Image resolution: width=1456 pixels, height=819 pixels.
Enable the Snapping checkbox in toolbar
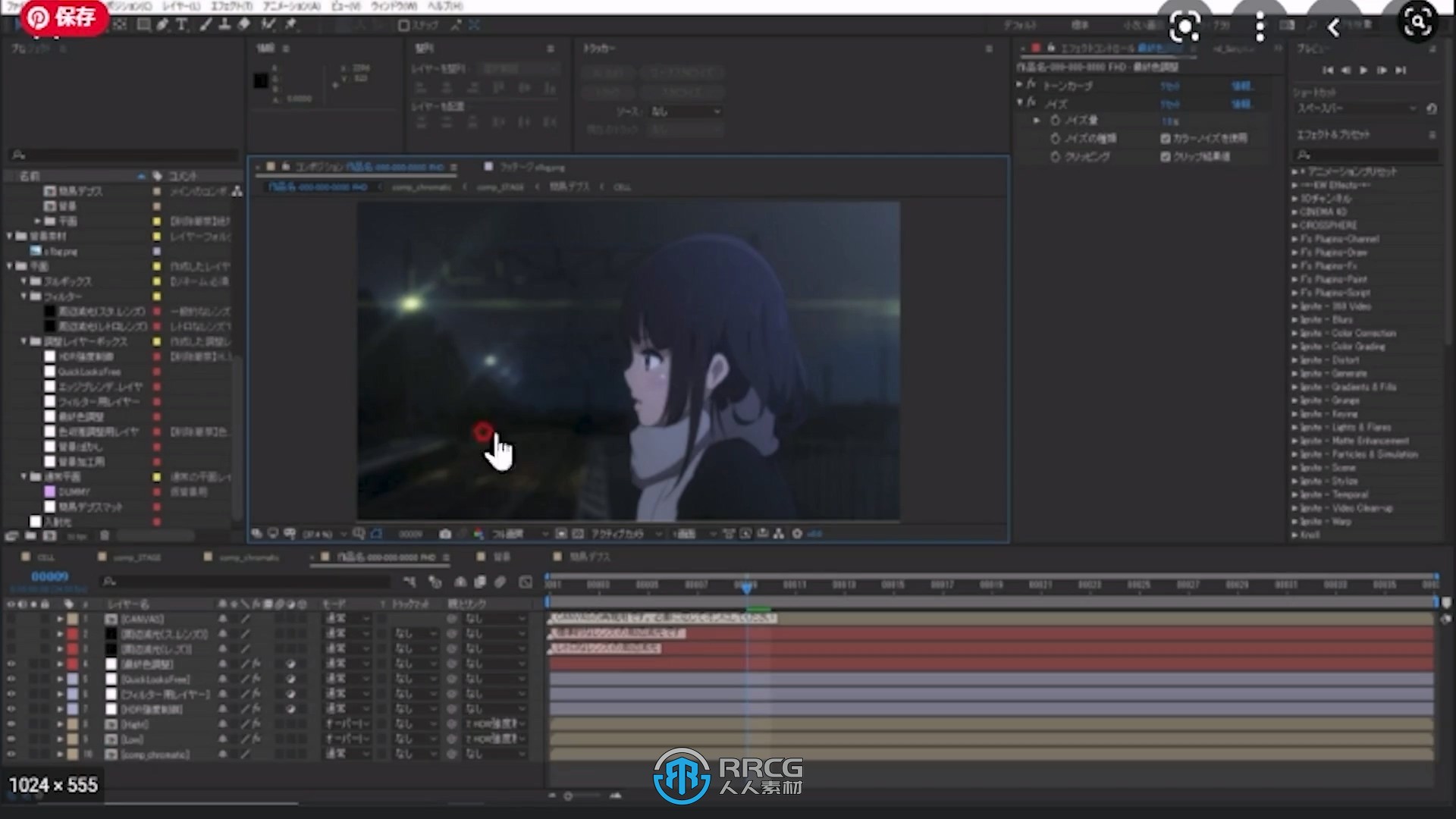click(403, 26)
